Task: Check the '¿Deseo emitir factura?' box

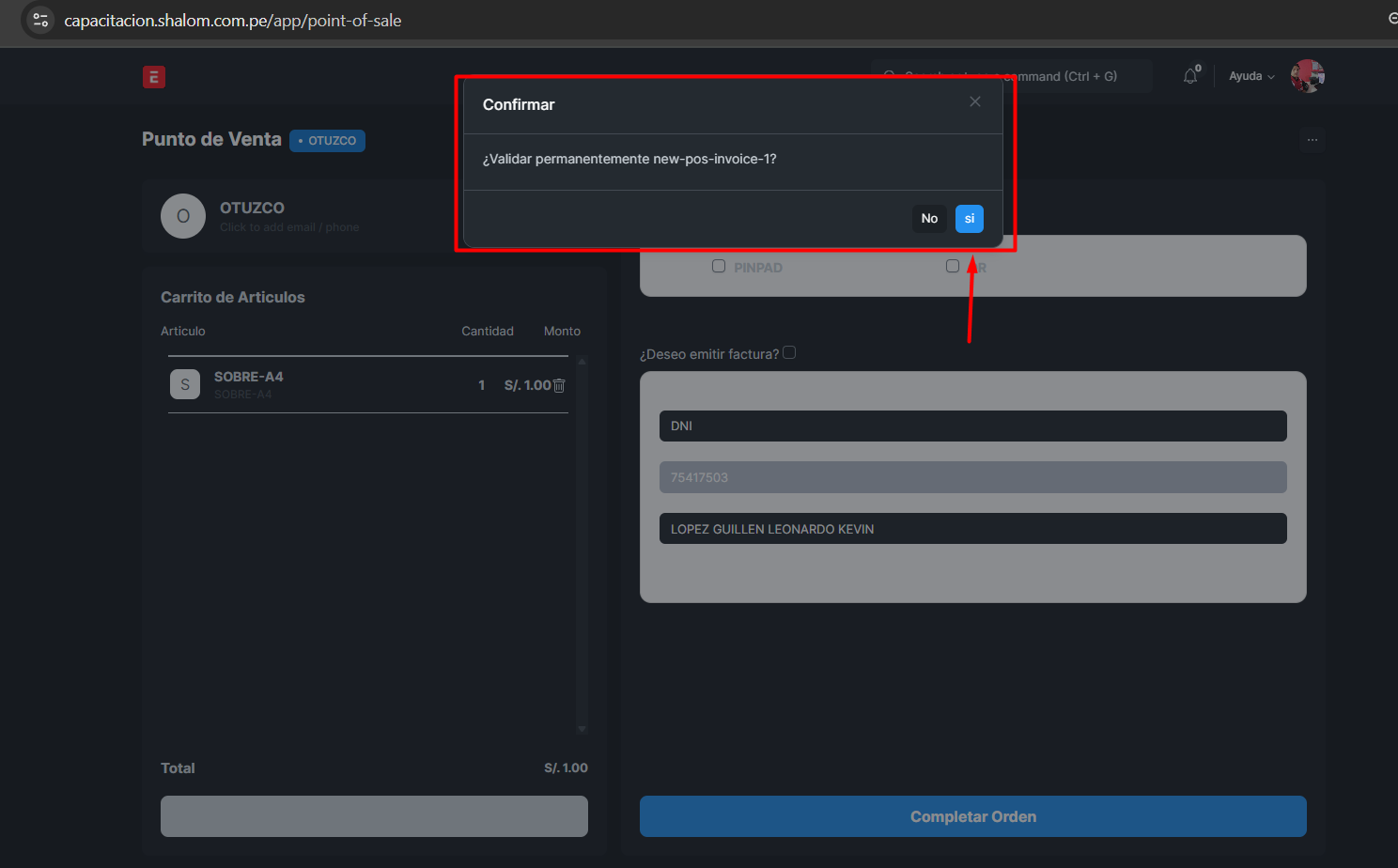Action: 789,353
